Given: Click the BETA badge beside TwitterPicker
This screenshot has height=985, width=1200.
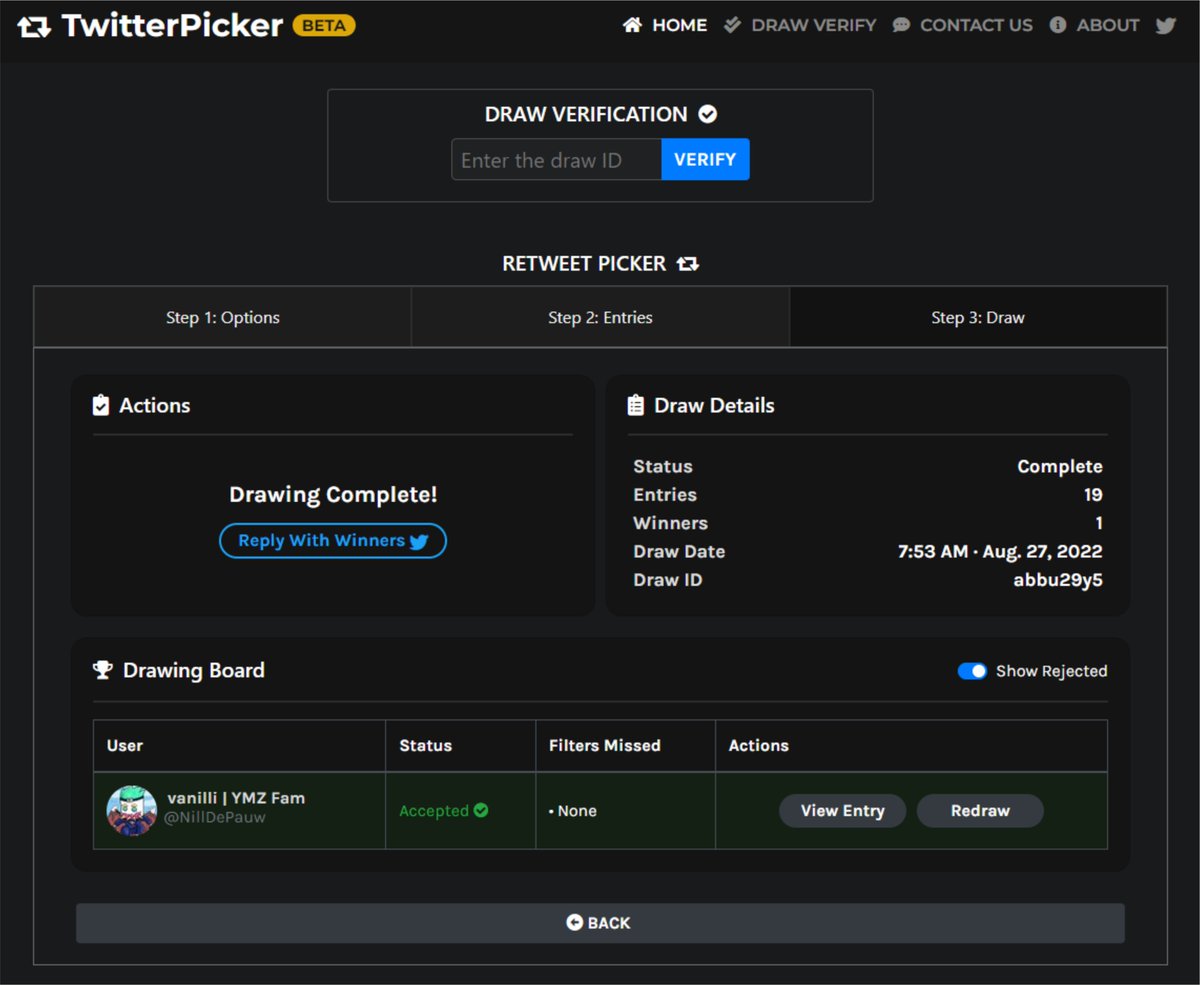Looking at the screenshot, I should 324,25.
